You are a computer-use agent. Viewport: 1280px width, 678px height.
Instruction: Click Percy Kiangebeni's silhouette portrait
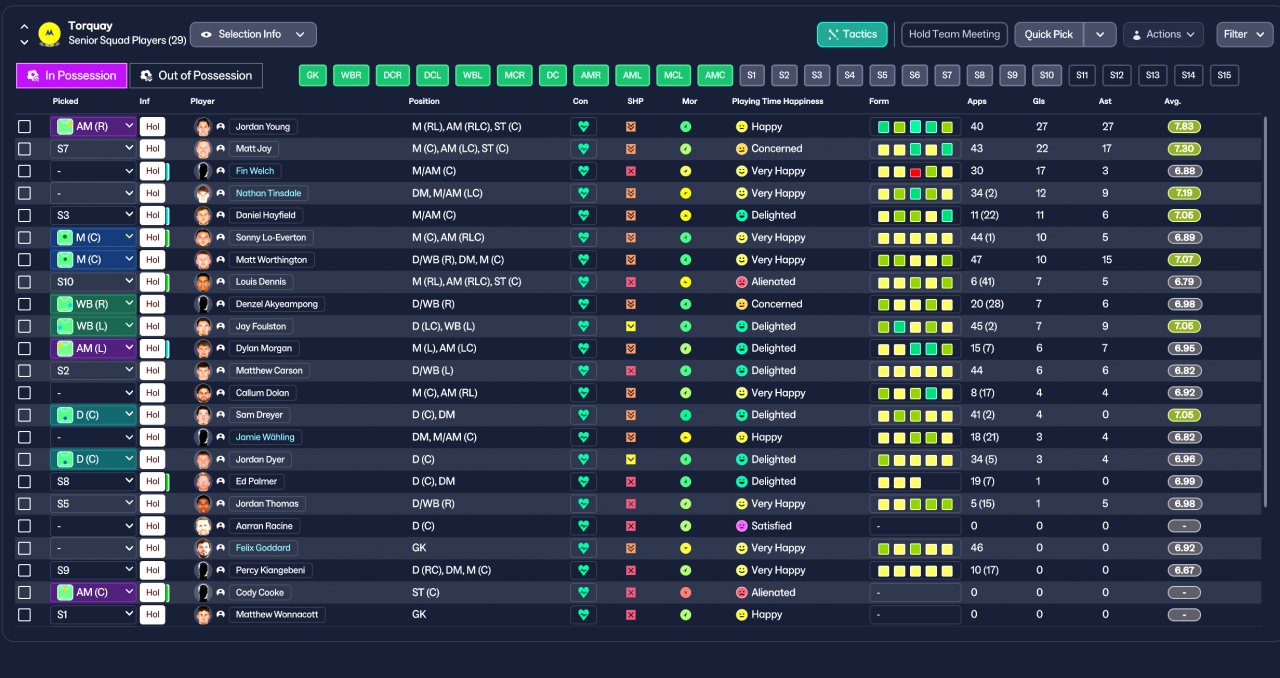203,570
